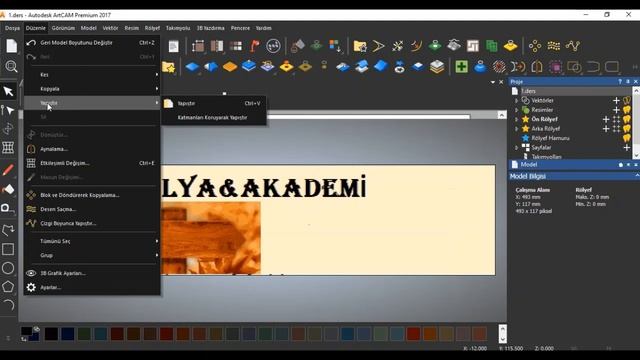
Task: Open the Tümünü Seç submenu
Action: 92,241
